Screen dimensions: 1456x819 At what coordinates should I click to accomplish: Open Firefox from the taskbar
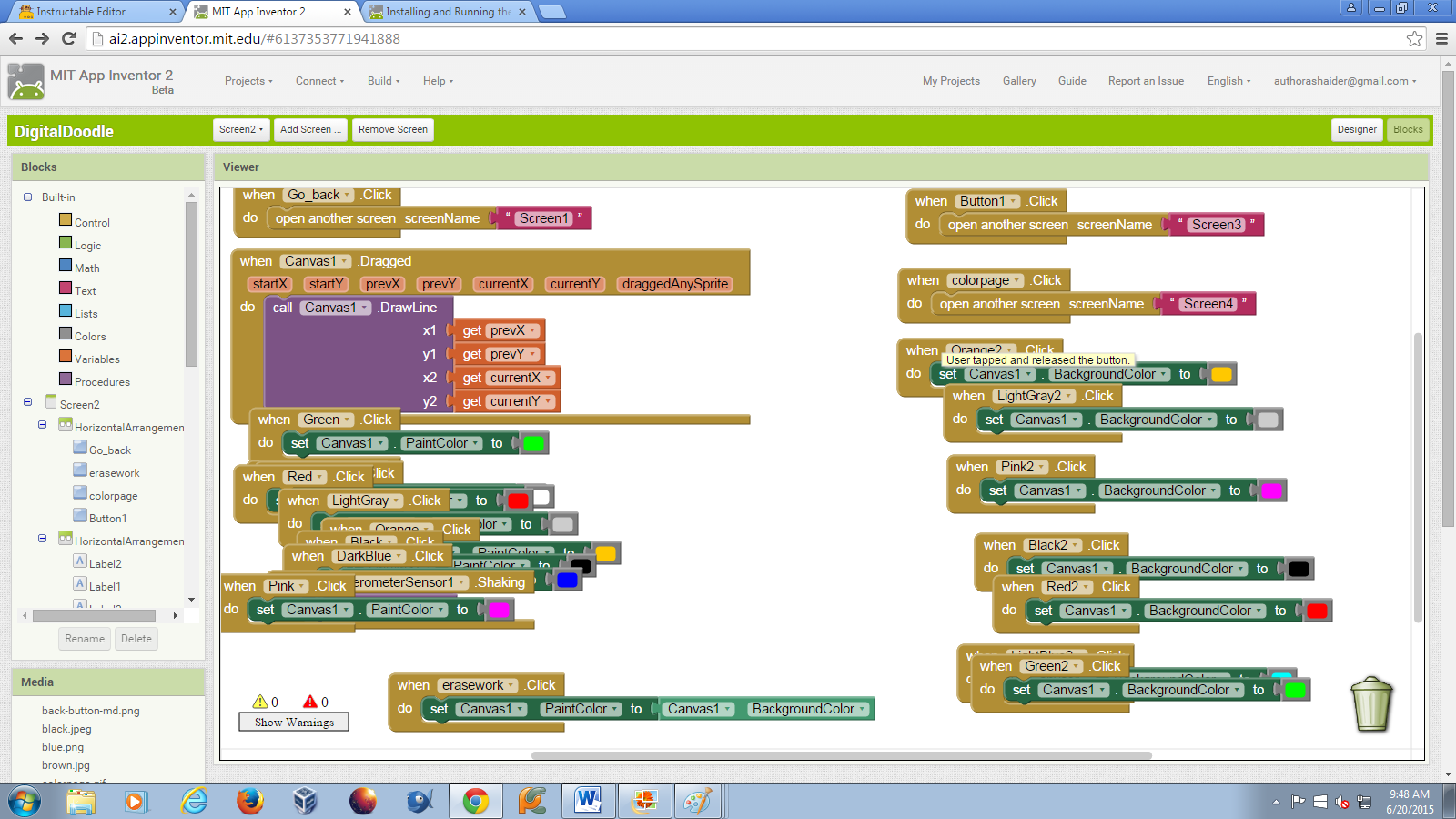(249, 802)
